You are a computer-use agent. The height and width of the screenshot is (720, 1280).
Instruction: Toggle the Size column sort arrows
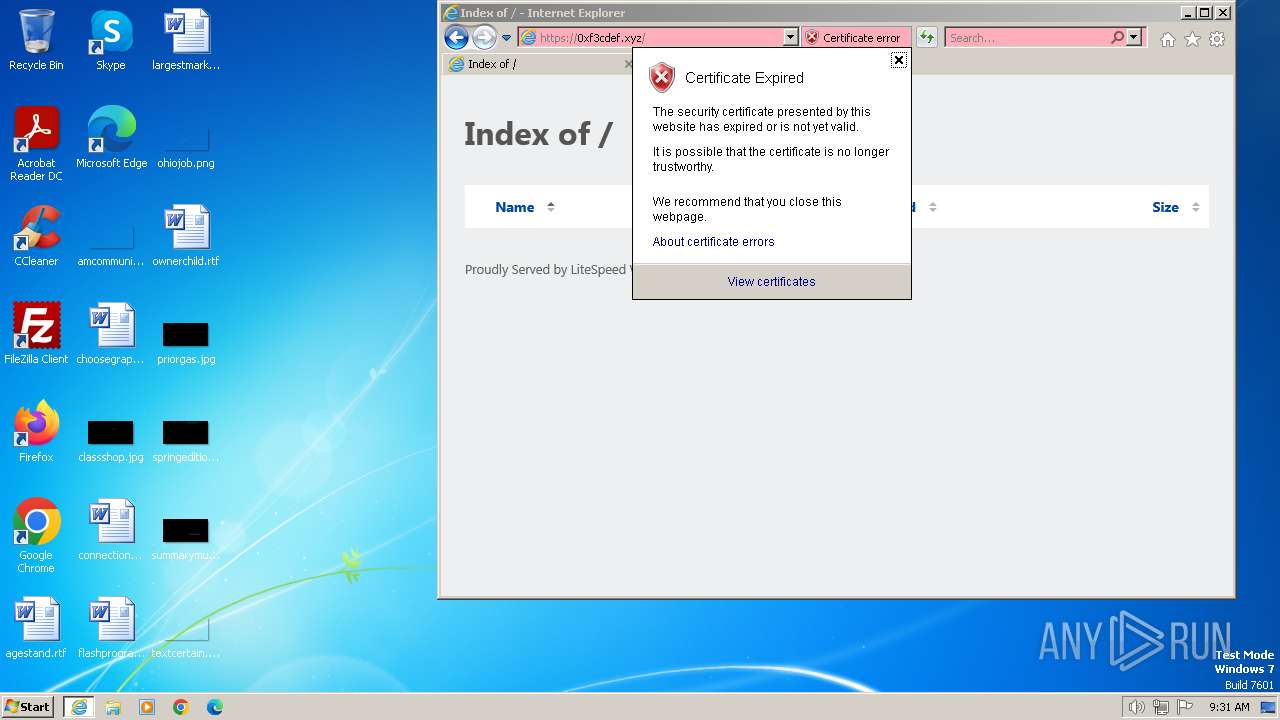pos(1195,207)
